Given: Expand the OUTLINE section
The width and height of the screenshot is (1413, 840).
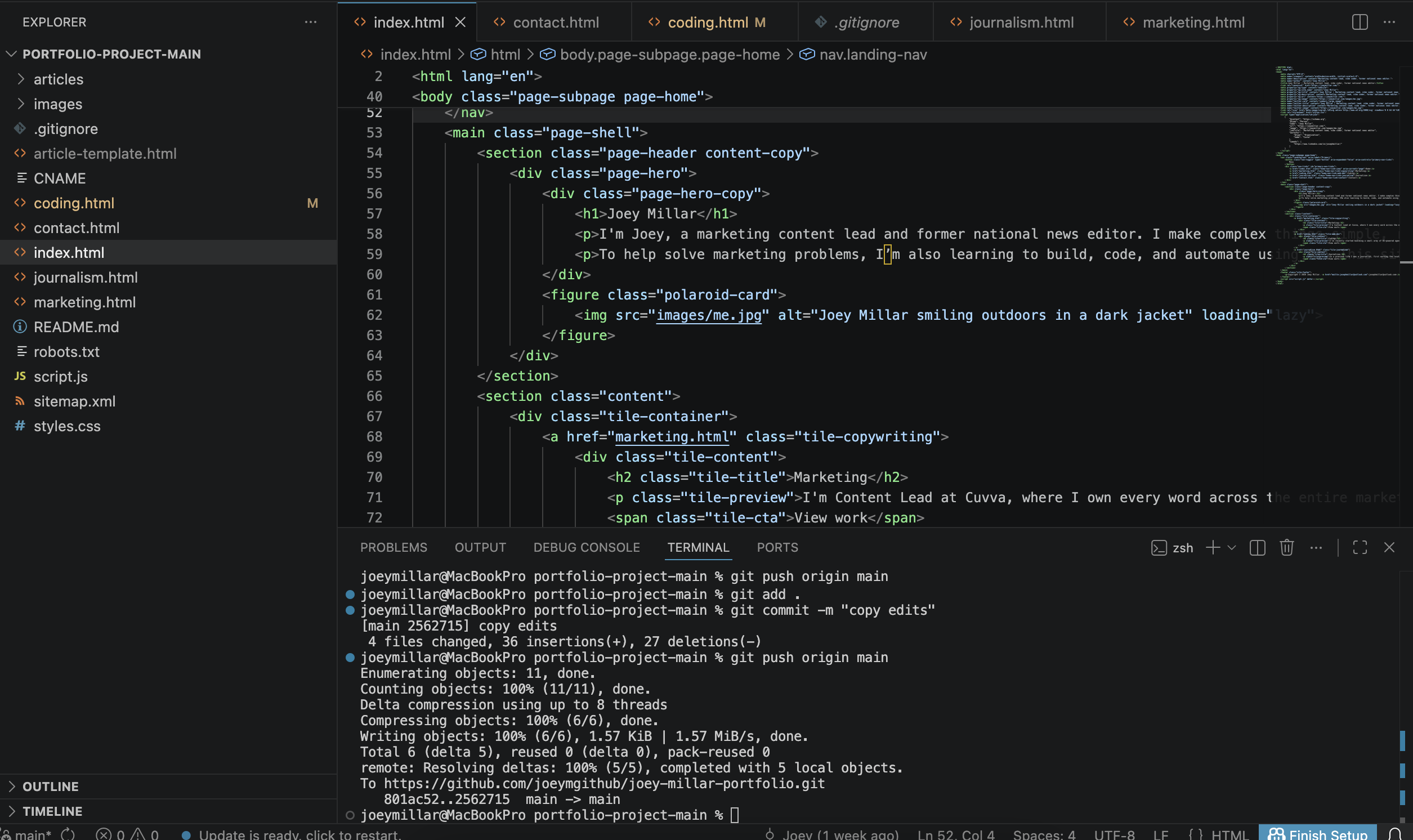Looking at the screenshot, I should coord(169,786).
